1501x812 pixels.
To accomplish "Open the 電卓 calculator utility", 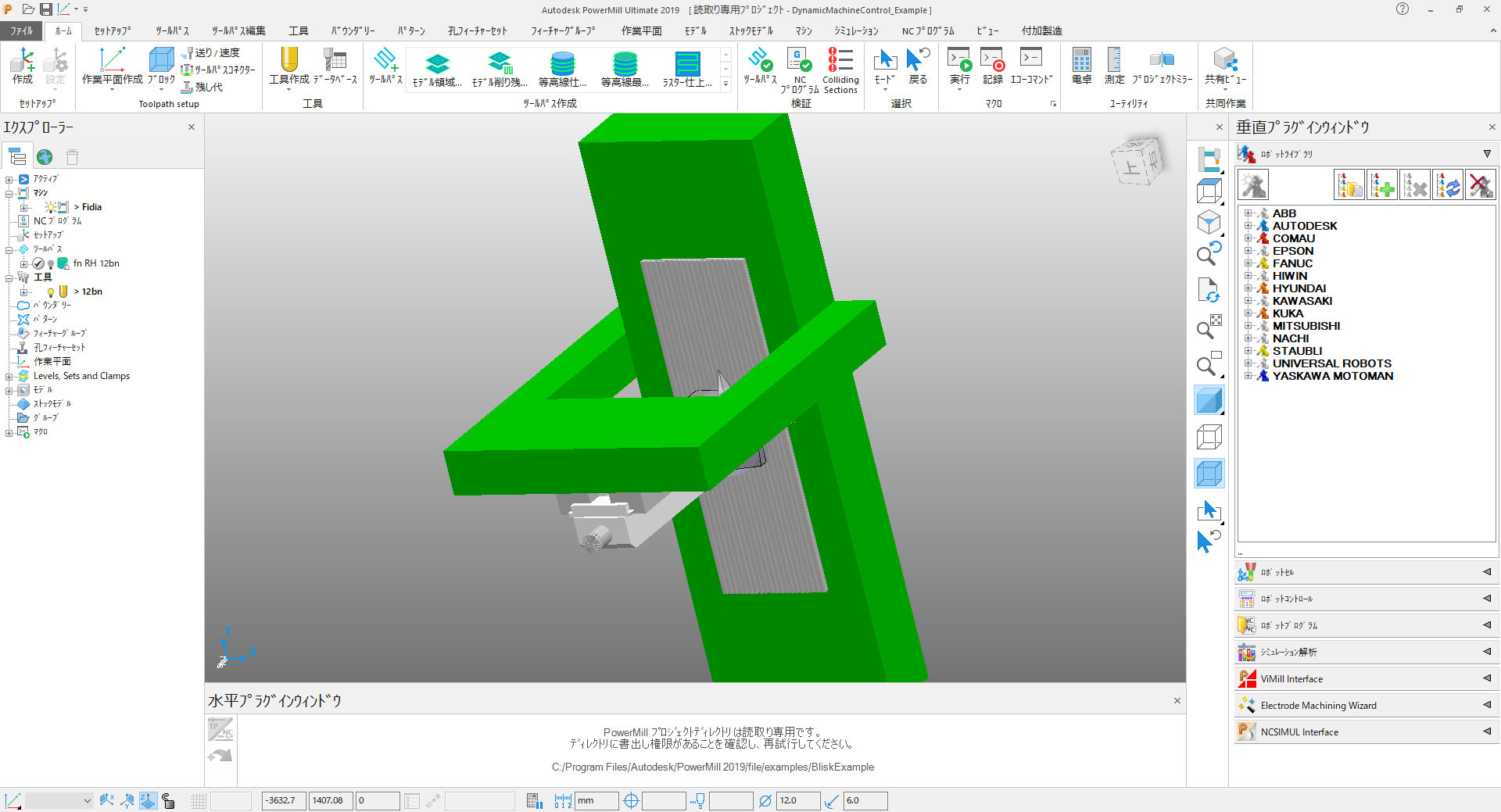I will pos(1082,66).
